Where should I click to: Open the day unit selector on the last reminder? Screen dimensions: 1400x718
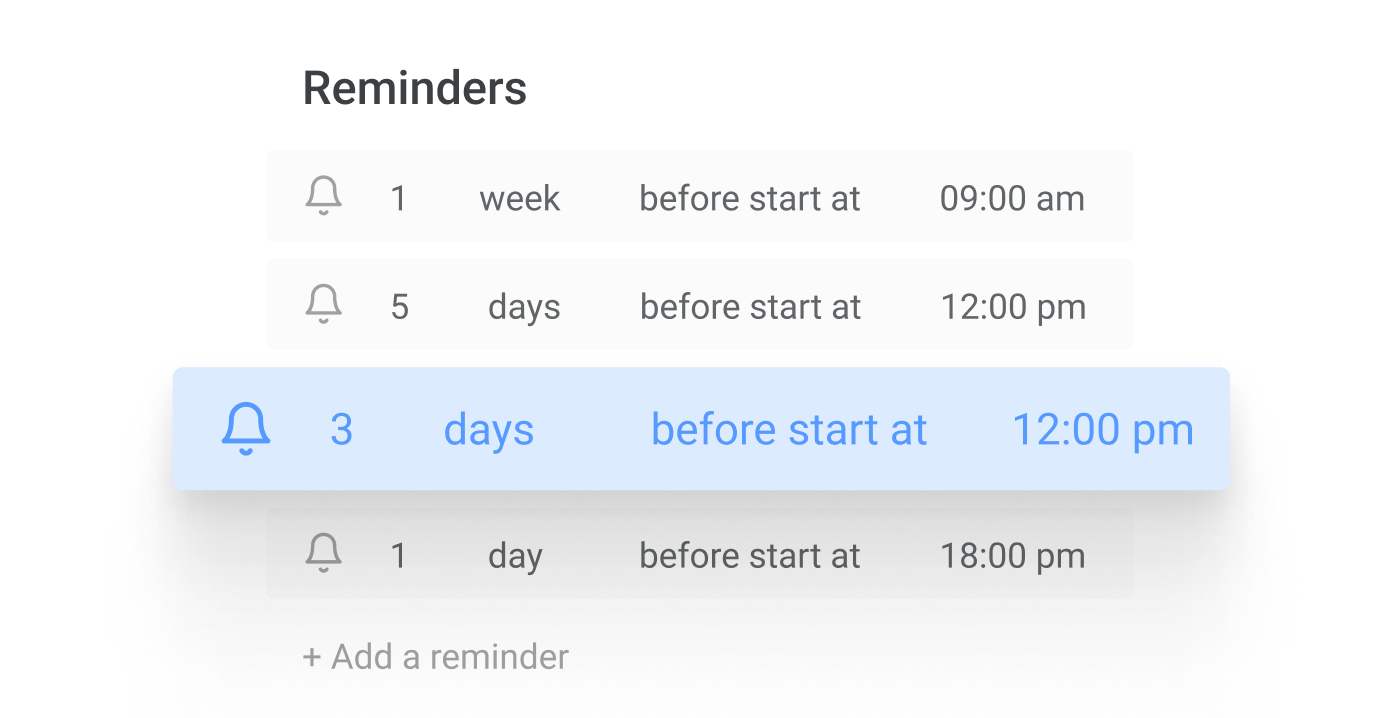pyautogui.click(x=516, y=555)
